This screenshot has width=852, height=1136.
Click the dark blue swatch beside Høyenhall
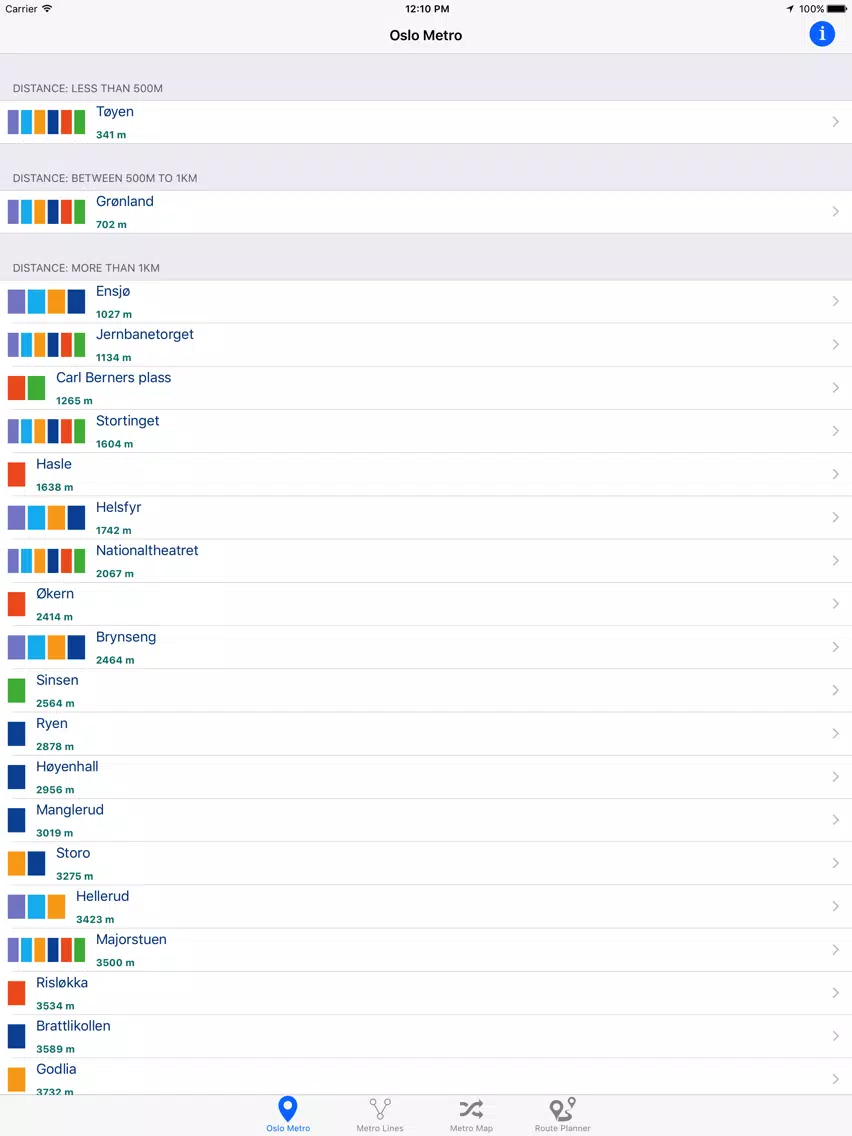17,777
